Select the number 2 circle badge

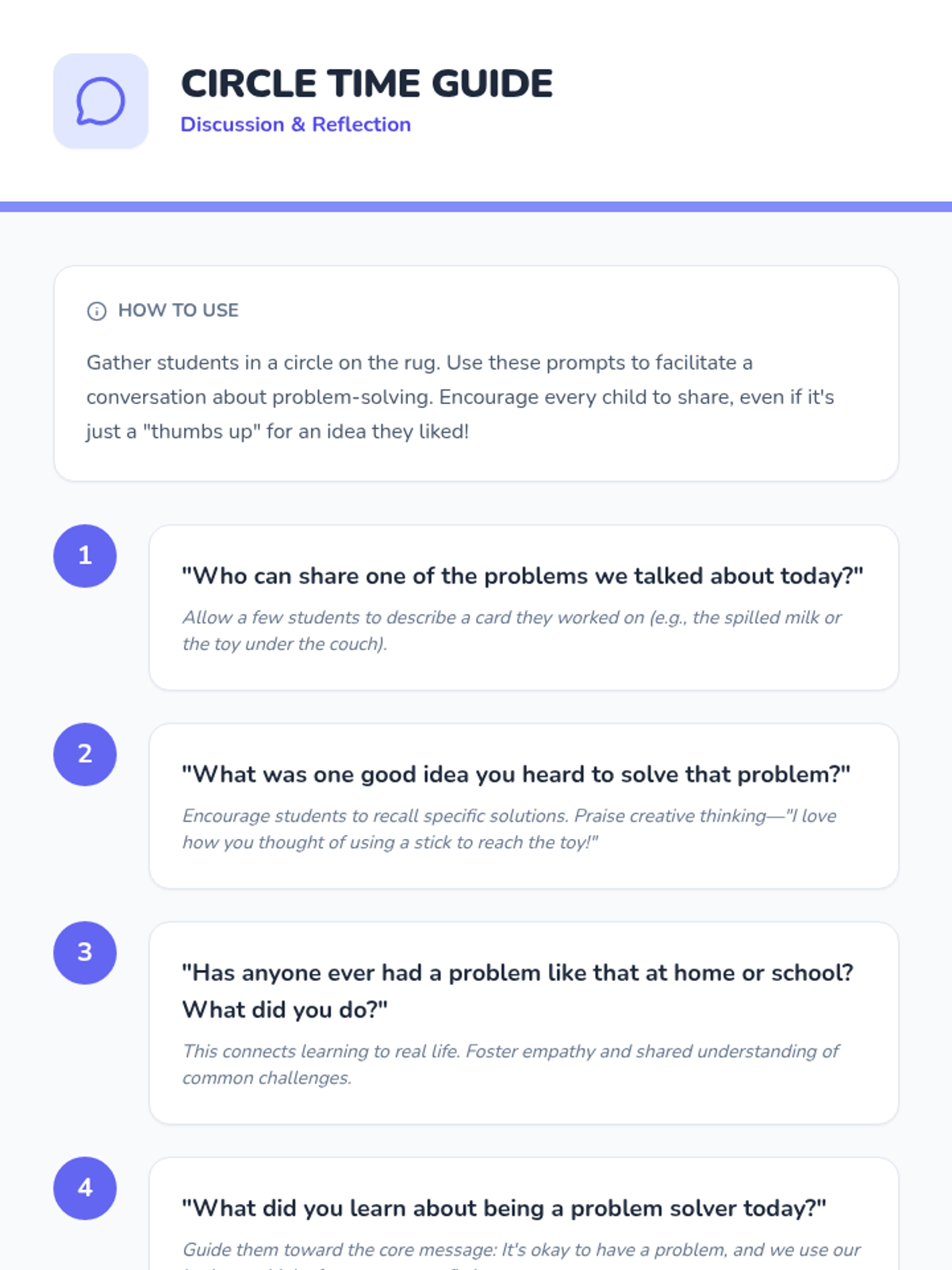point(85,754)
